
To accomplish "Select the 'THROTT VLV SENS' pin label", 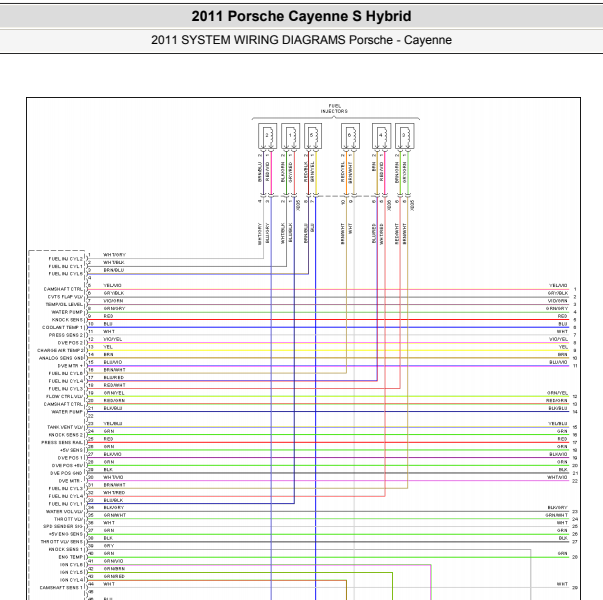I will pyautogui.click(x=62, y=542).
